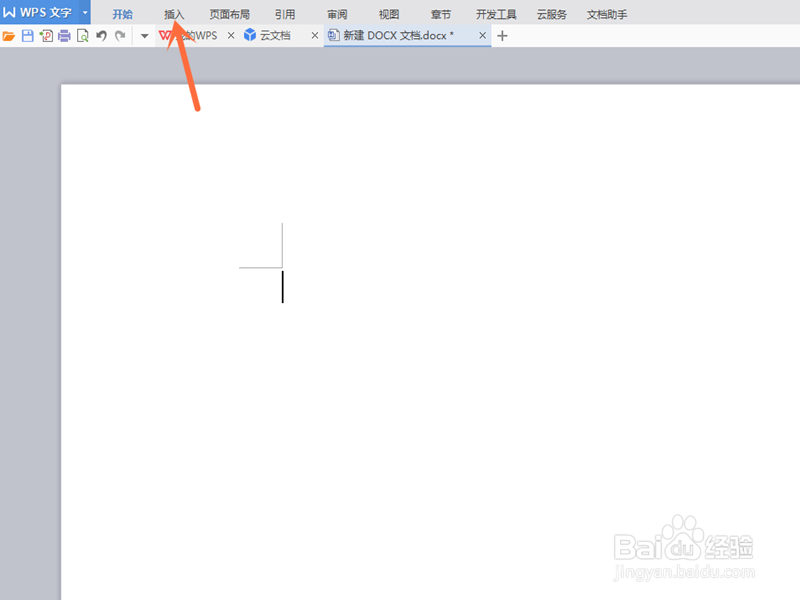Select the 新建 DOCX 文档.docx tab
This screenshot has height=600, width=800.
398,36
